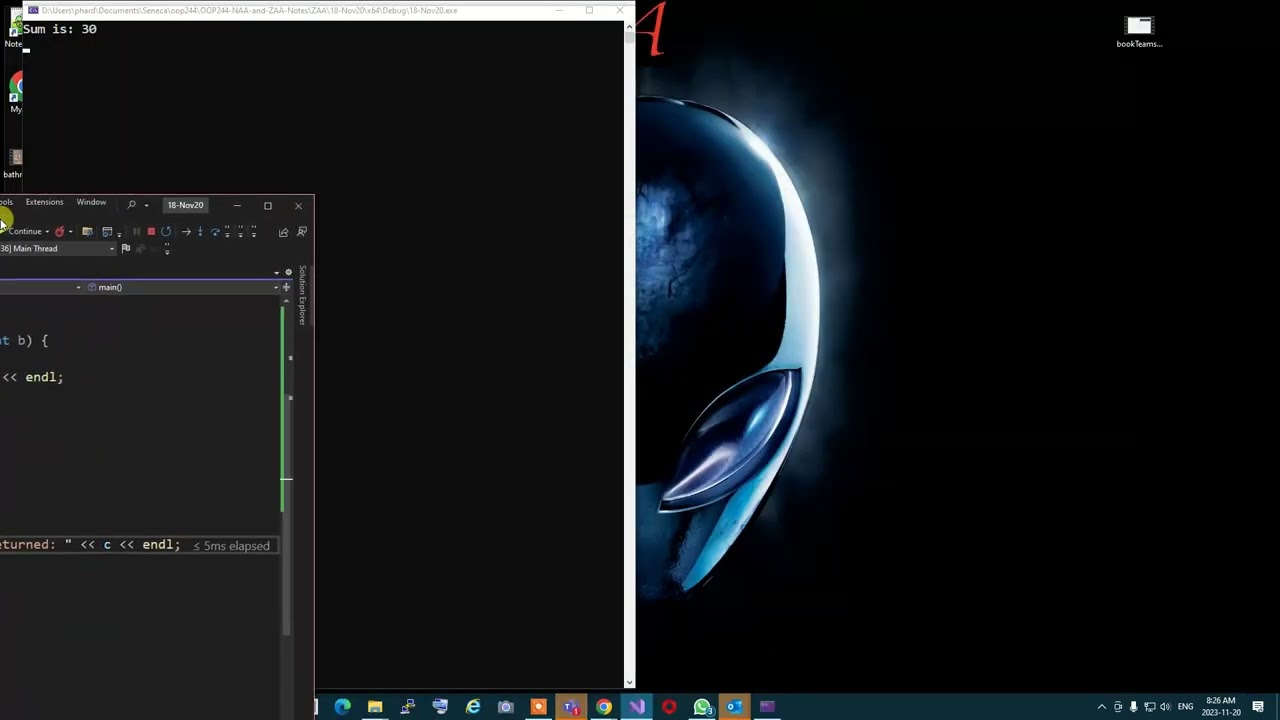Viewport: 1280px width, 720px height.
Task: Open the thread toolbar overflow options
Action: [x=167, y=249]
